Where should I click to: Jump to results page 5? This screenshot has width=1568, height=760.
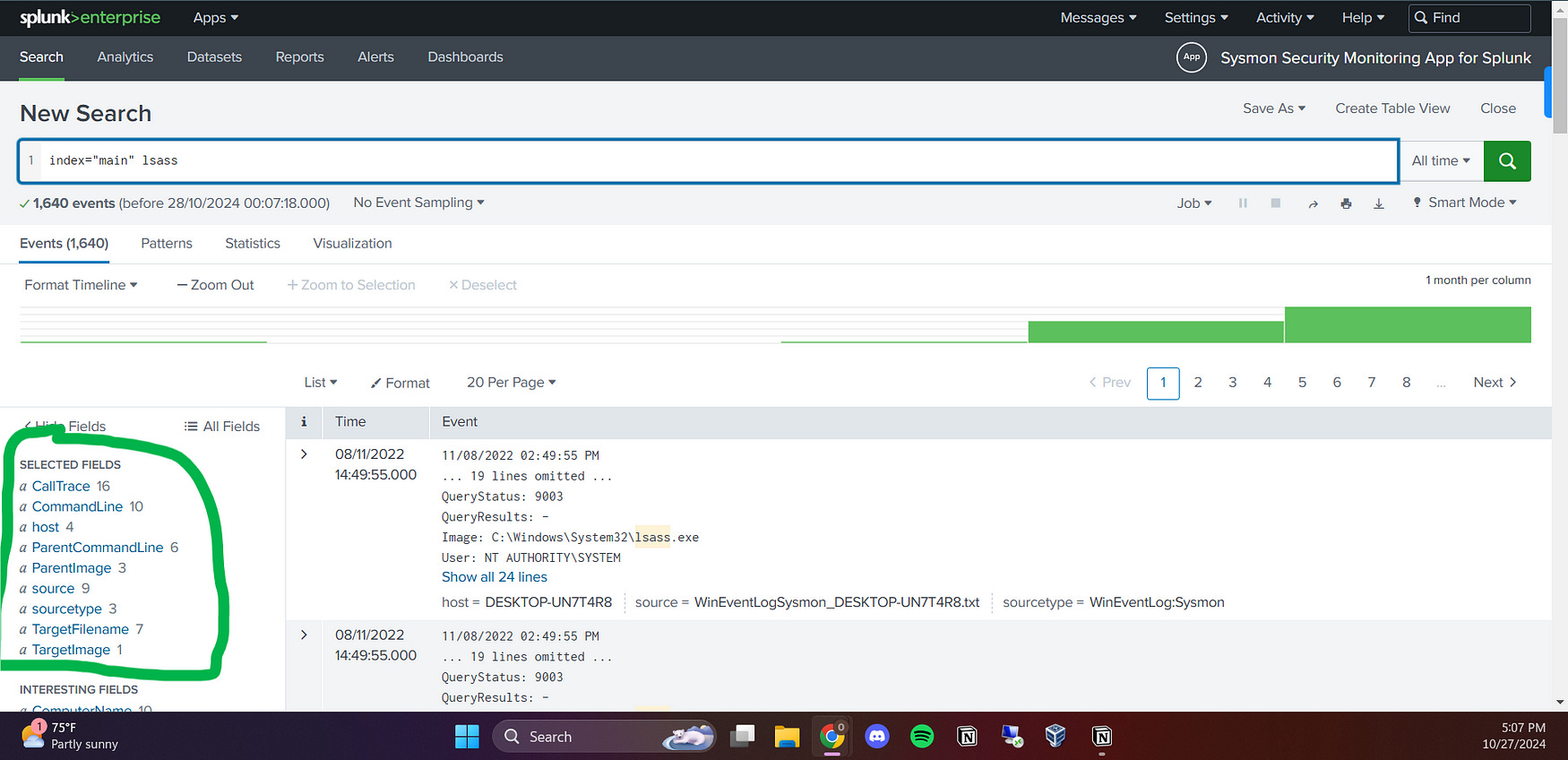[x=1302, y=383]
